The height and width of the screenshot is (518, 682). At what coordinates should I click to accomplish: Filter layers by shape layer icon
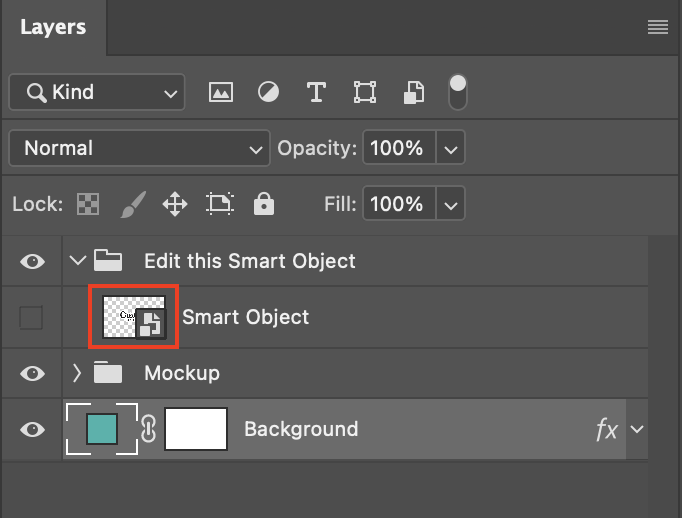pos(364,93)
